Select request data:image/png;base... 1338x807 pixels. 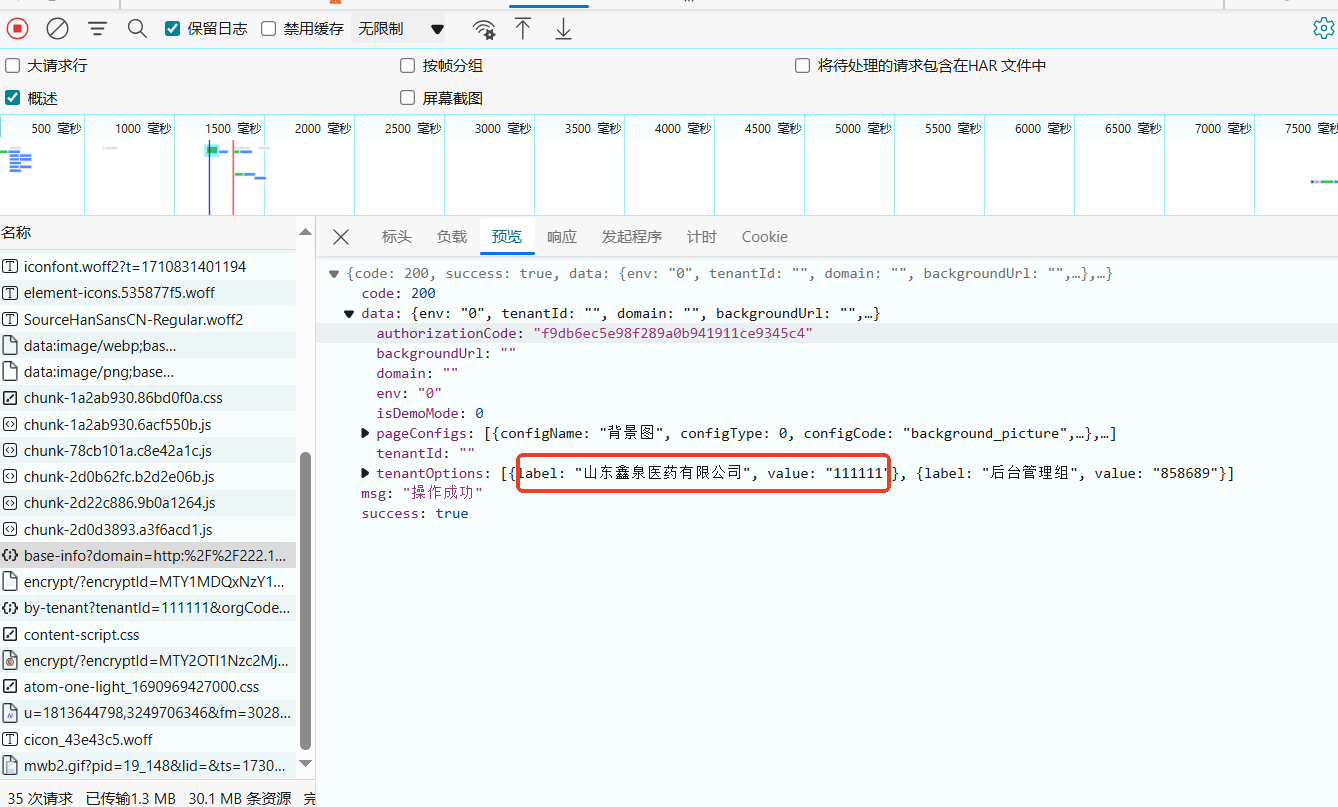(x=148, y=371)
